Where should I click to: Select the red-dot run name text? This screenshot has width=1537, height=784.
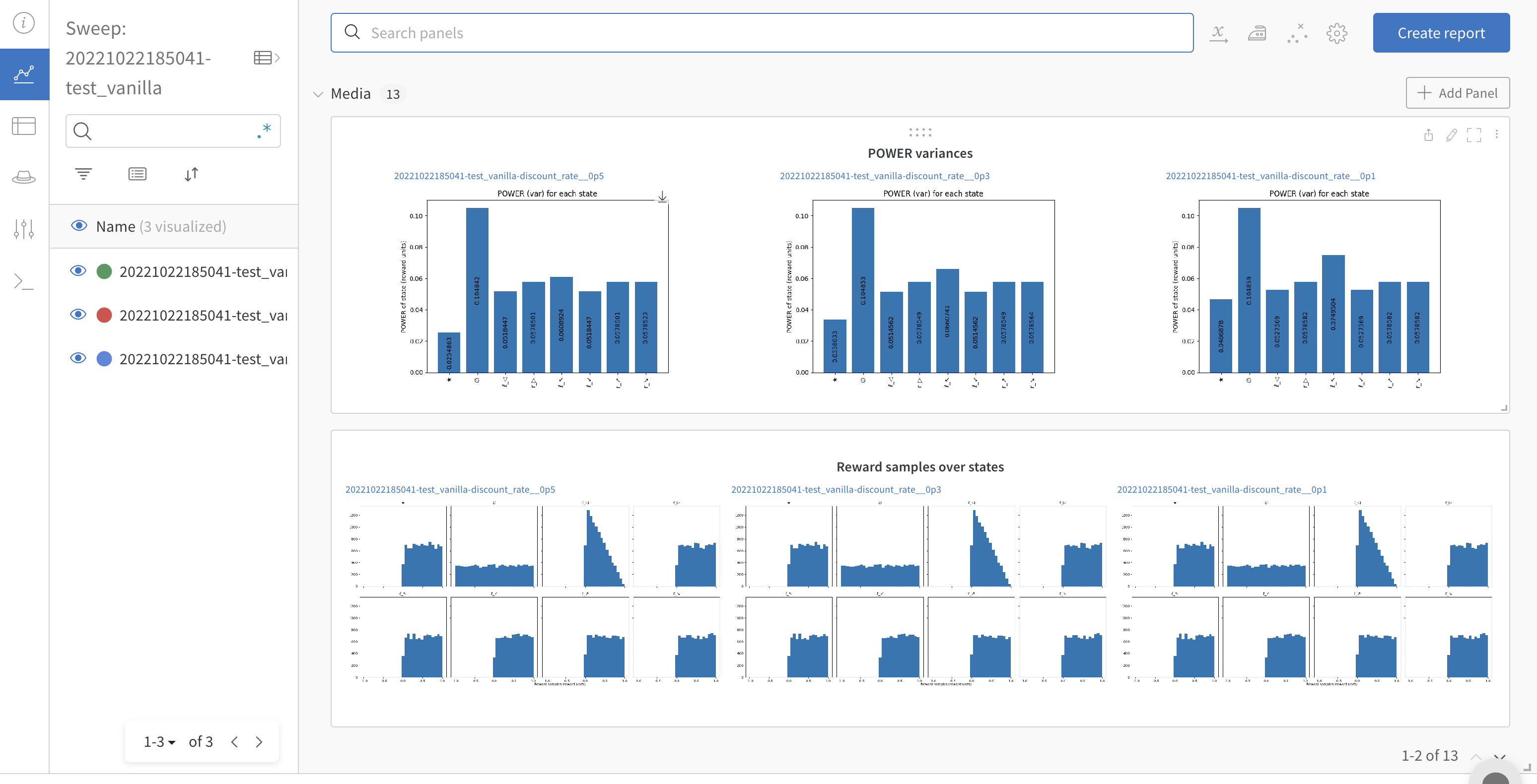tap(203, 315)
